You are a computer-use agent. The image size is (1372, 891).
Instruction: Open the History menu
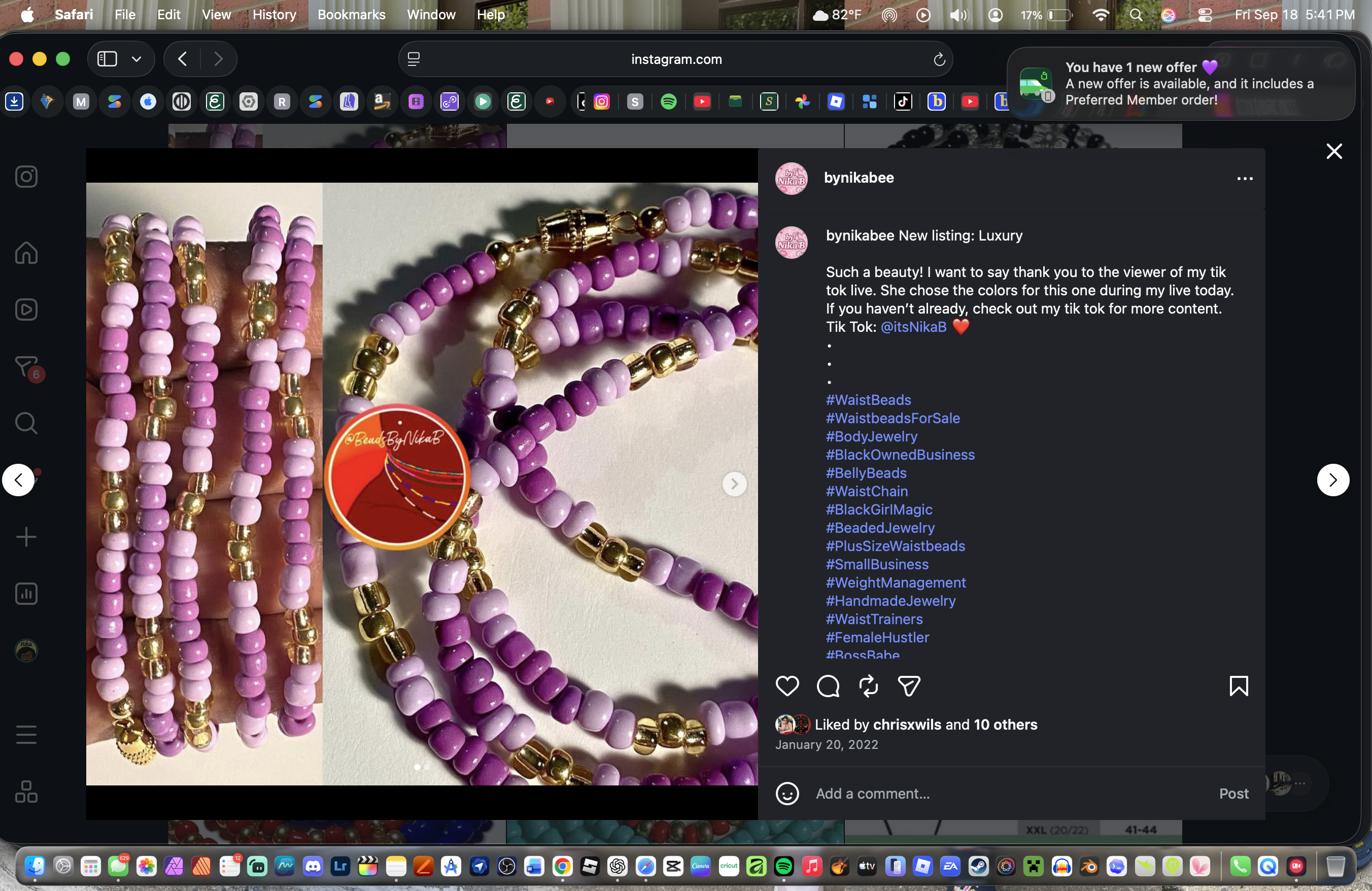(275, 14)
